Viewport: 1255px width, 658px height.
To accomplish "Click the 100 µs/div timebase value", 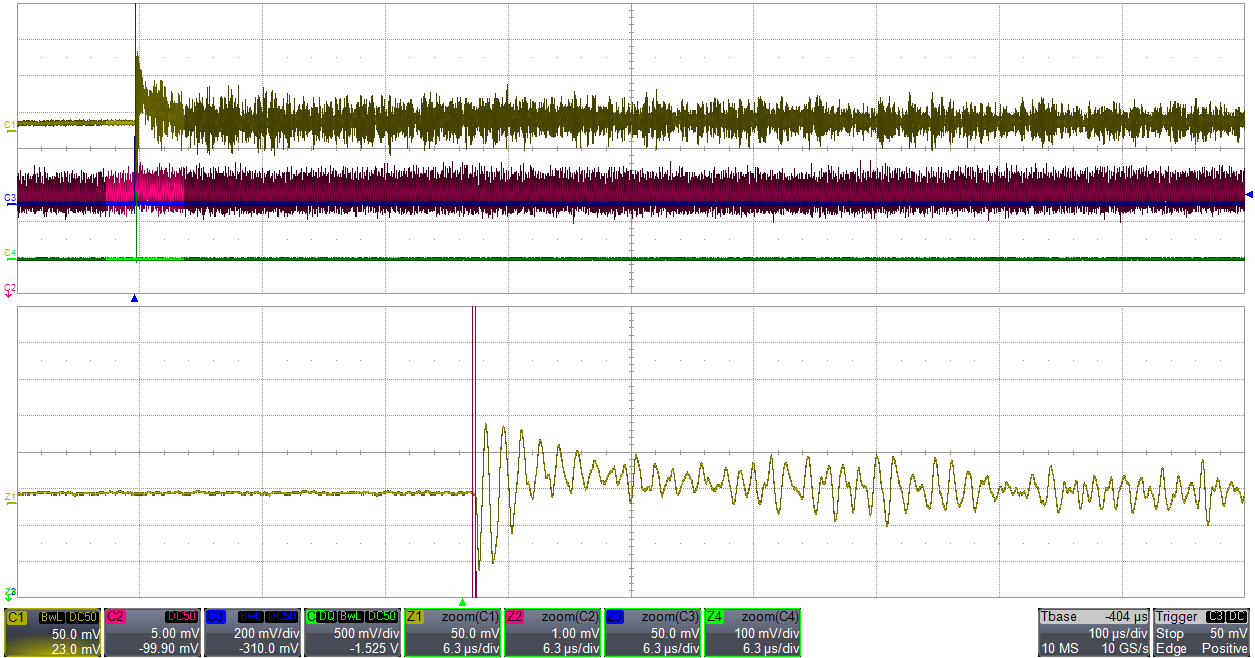I will coord(1118,634).
